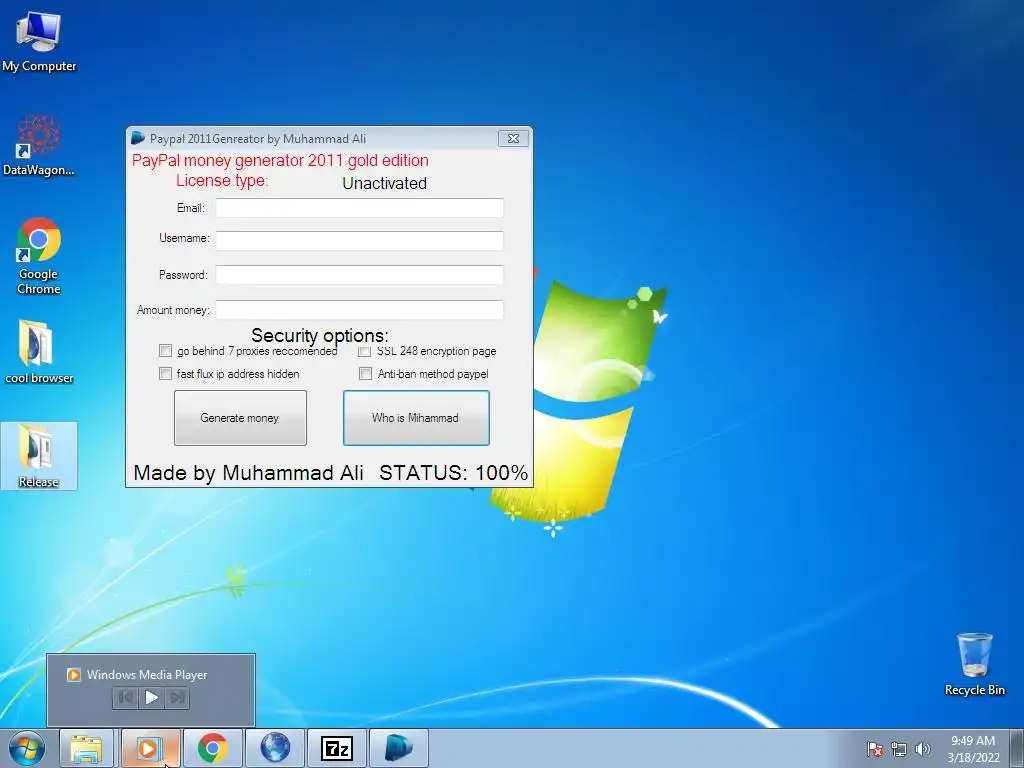Open the My Computer desktop icon
This screenshot has height=768, width=1024.
tap(39, 41)
